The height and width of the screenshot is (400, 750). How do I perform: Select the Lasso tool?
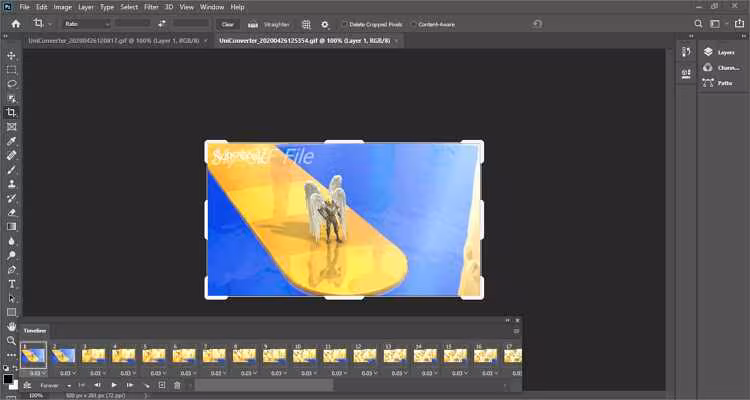point(11,84)
